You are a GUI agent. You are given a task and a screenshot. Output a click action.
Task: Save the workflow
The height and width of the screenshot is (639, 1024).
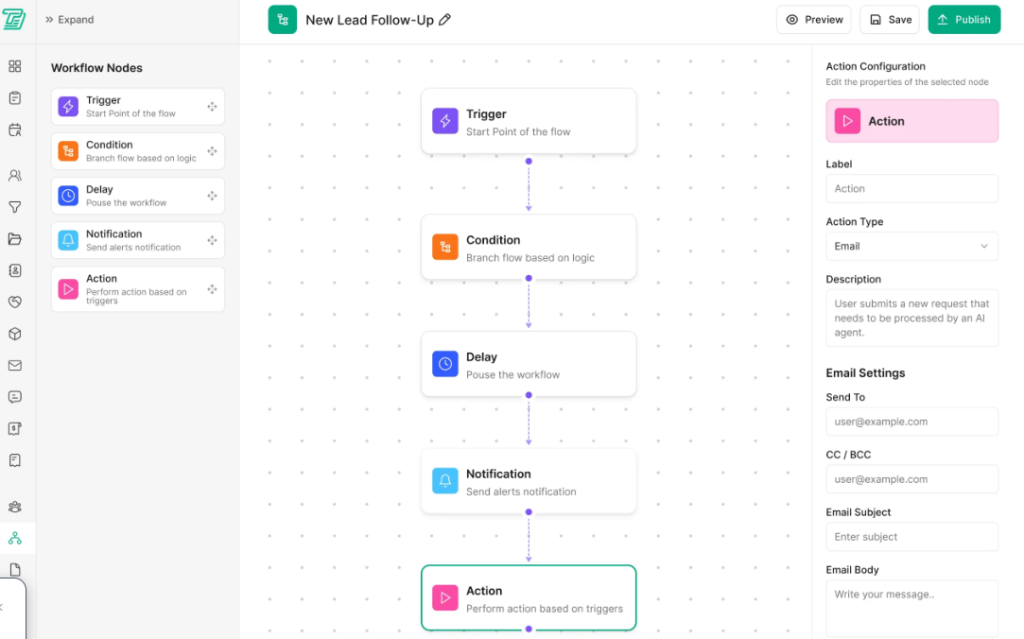(x=889, y=20)
